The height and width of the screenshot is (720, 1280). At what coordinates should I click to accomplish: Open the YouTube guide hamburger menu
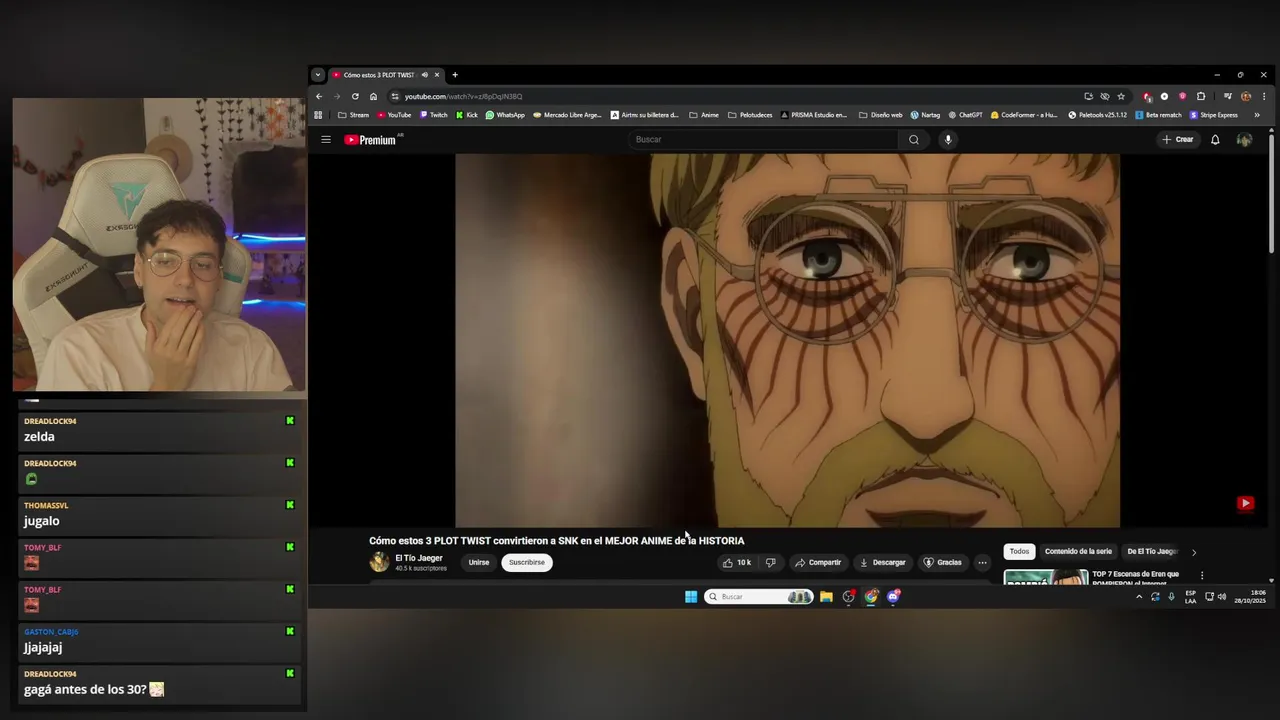(x=325, y=139)
